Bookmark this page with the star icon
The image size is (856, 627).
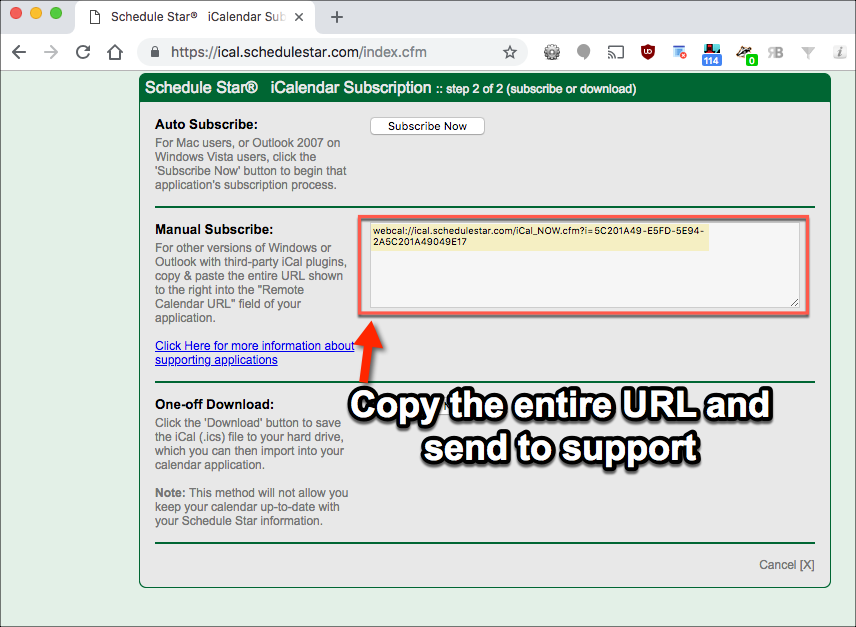click(x=510, y=52)
